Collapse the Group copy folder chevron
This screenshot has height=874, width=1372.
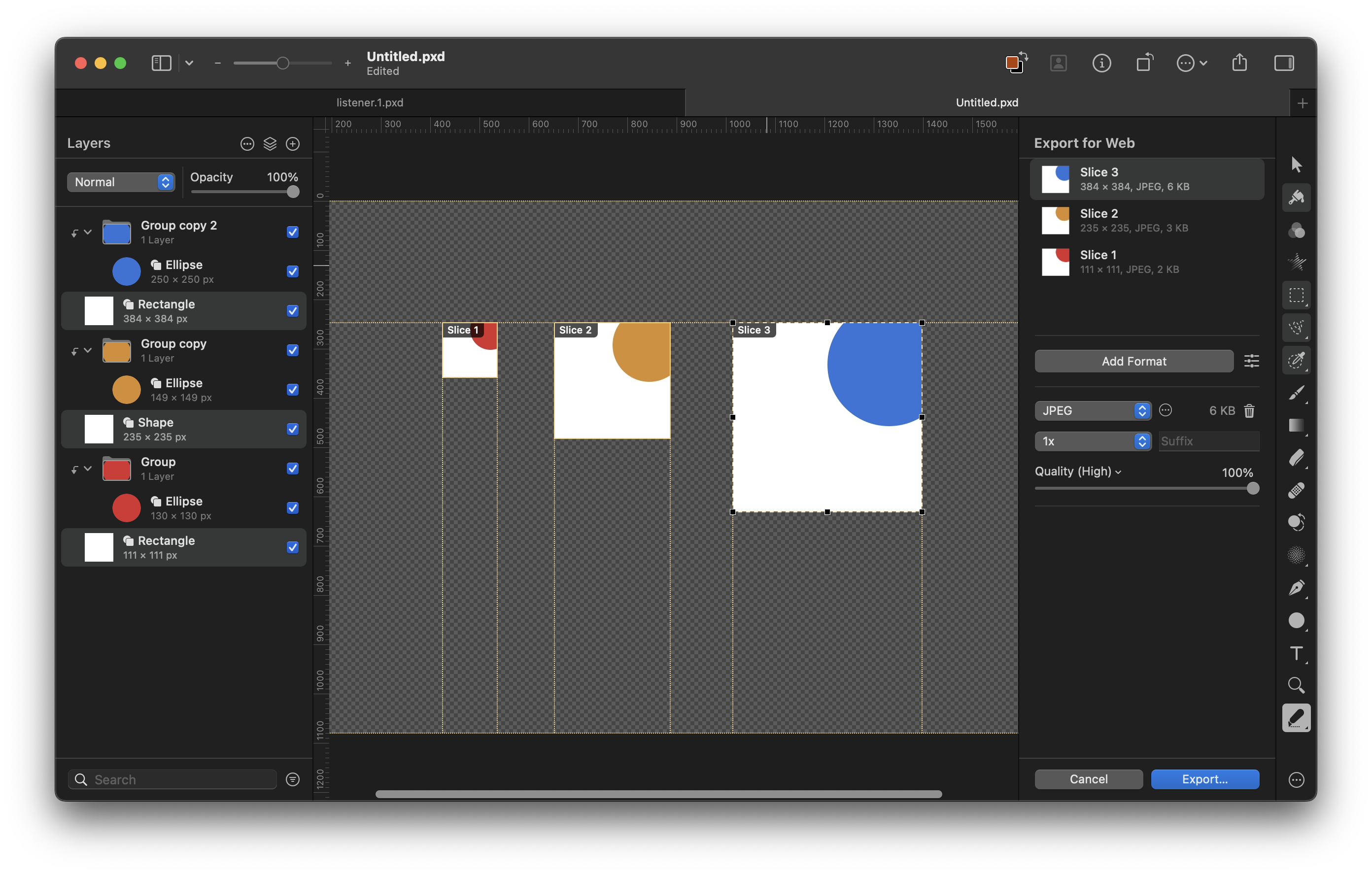tap(88, 350)
